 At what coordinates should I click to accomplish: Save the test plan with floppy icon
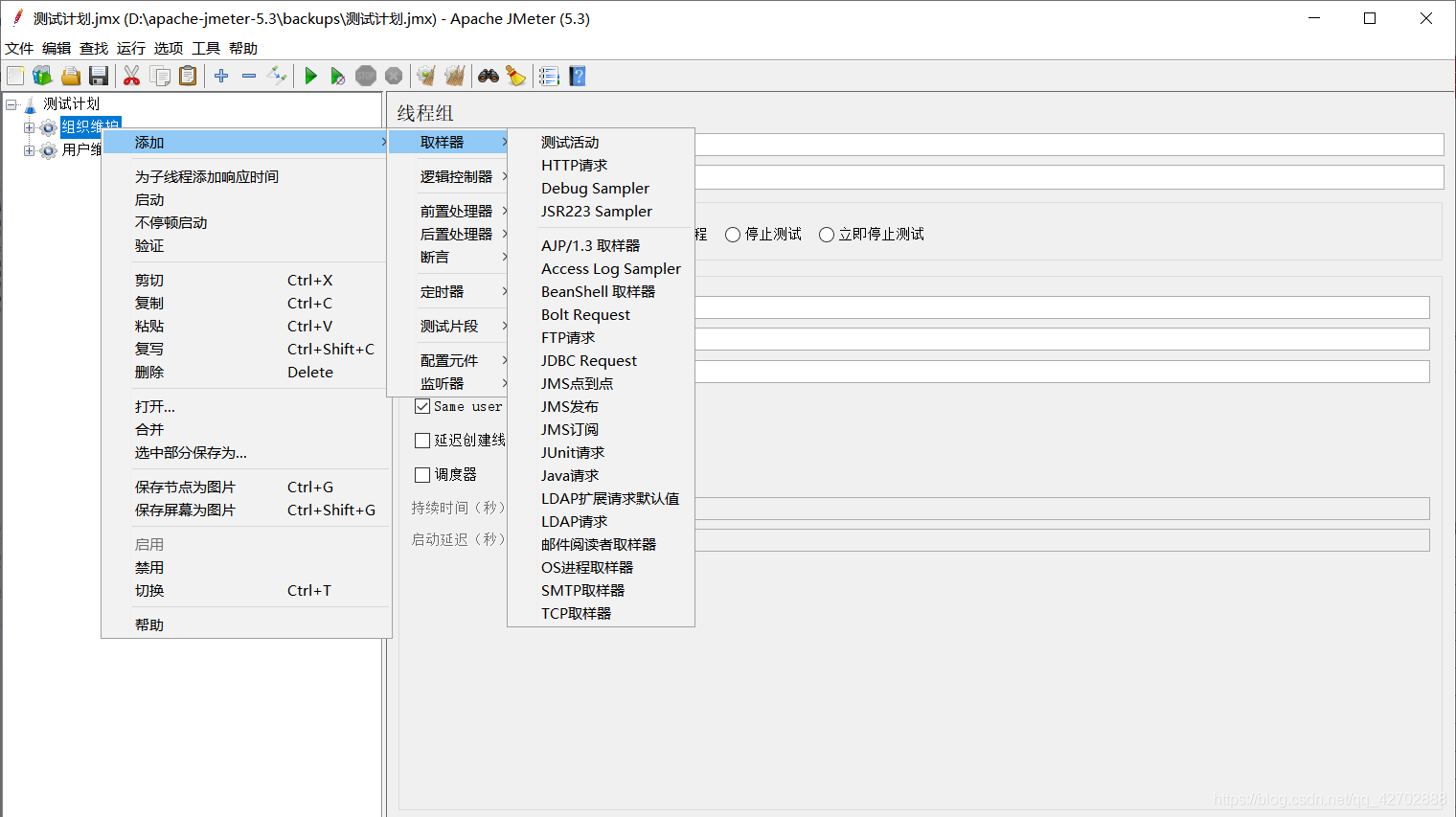pyautogui.click(x=98, y=76)
